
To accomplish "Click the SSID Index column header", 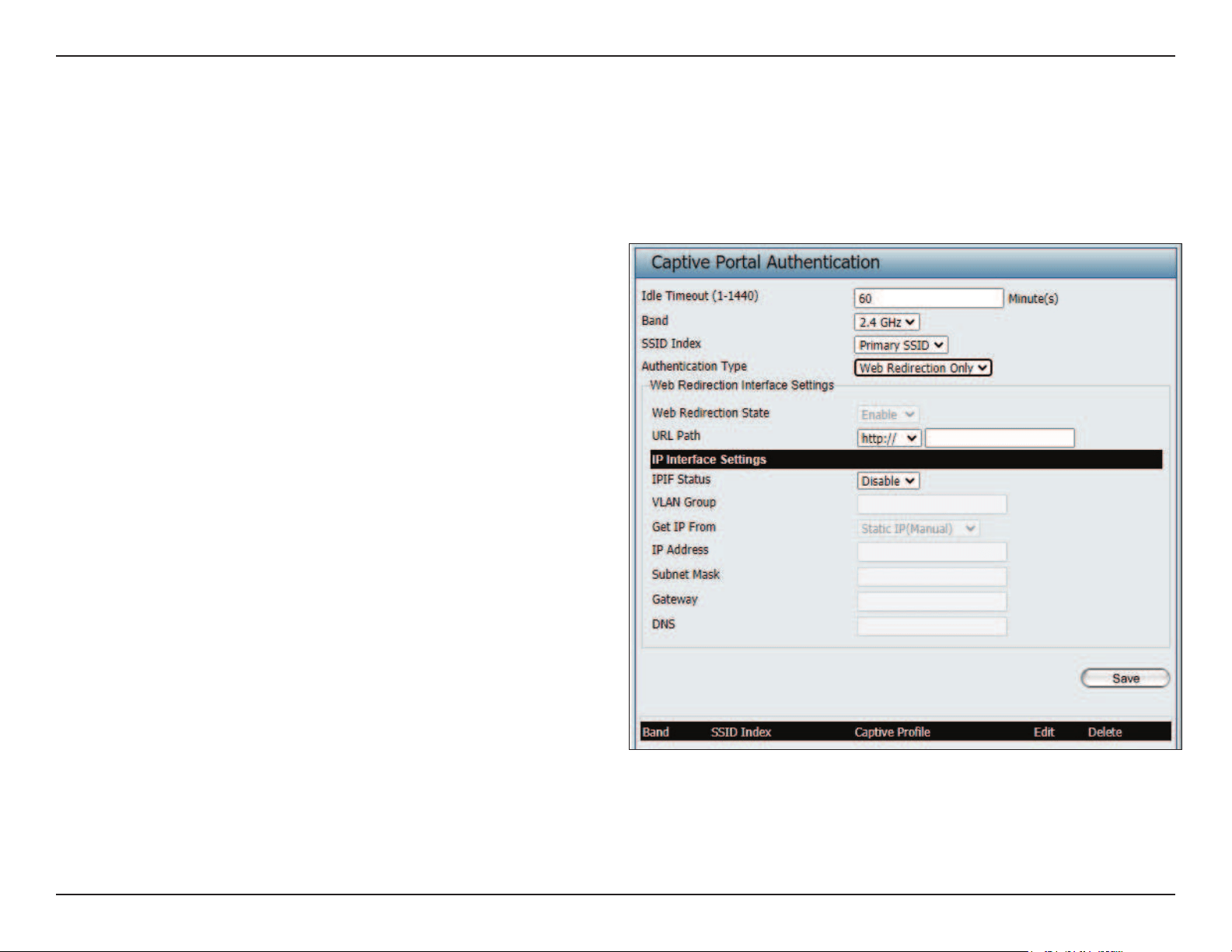I will [x=741, y=732].
